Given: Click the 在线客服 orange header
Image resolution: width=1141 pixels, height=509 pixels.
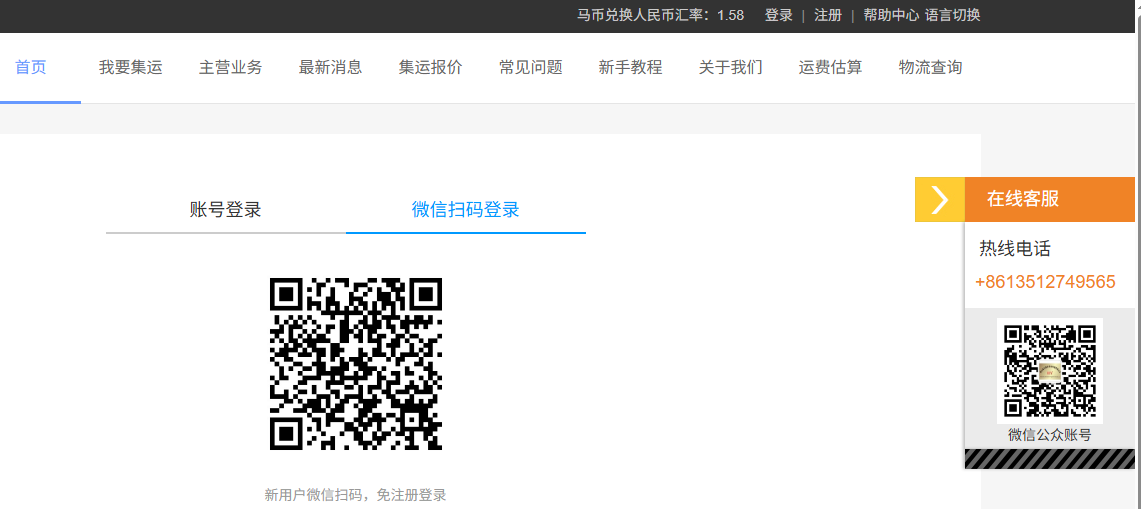Looking at the screenshot, I should 1049,200.
